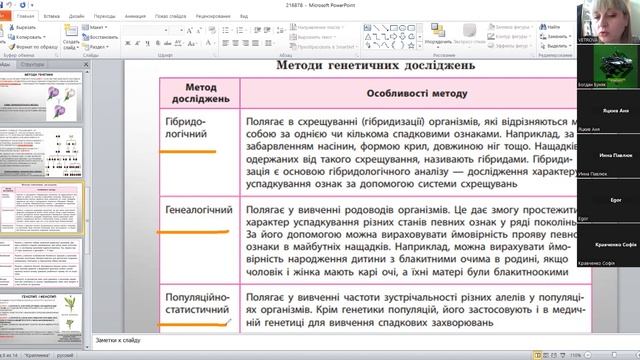Open the Раздел section dropdown
This screenshot has width=640, height=360.
pyautogui.click(x=96, y=47)
